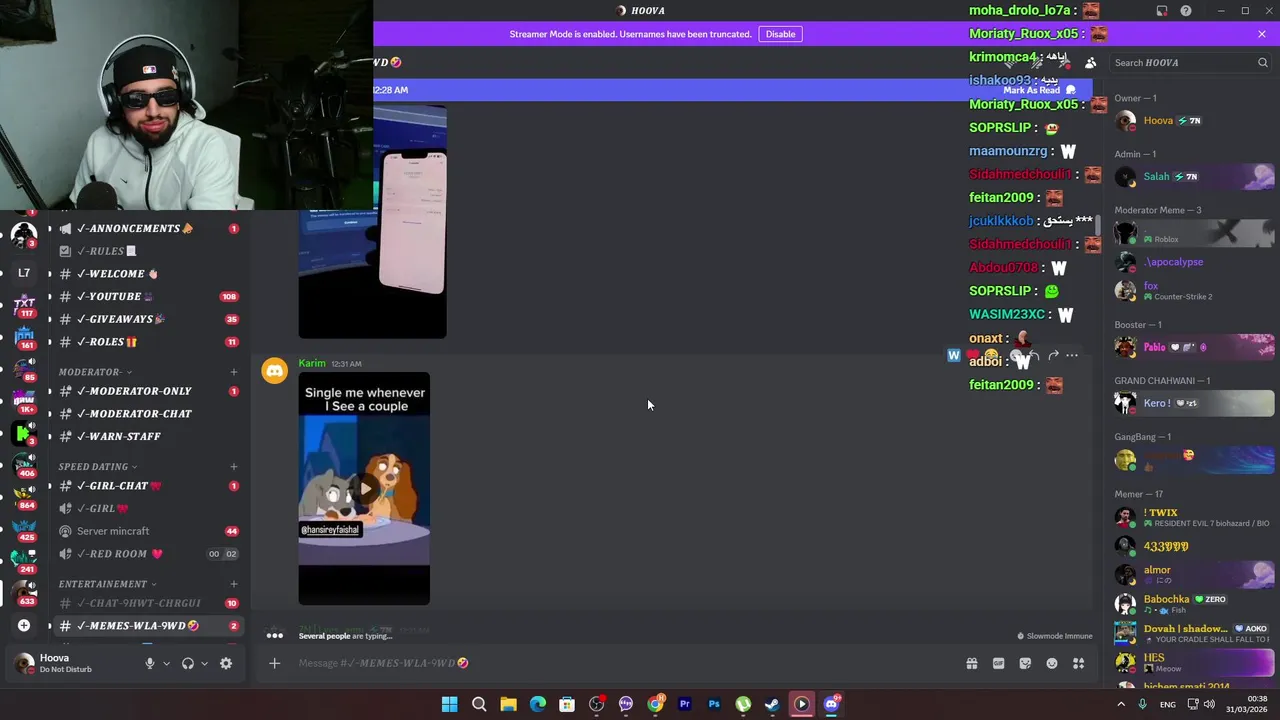Open the ANNONCEMENTS channel
The width and height of the screenshot is (1280, 720).
[x=150, y=228]
